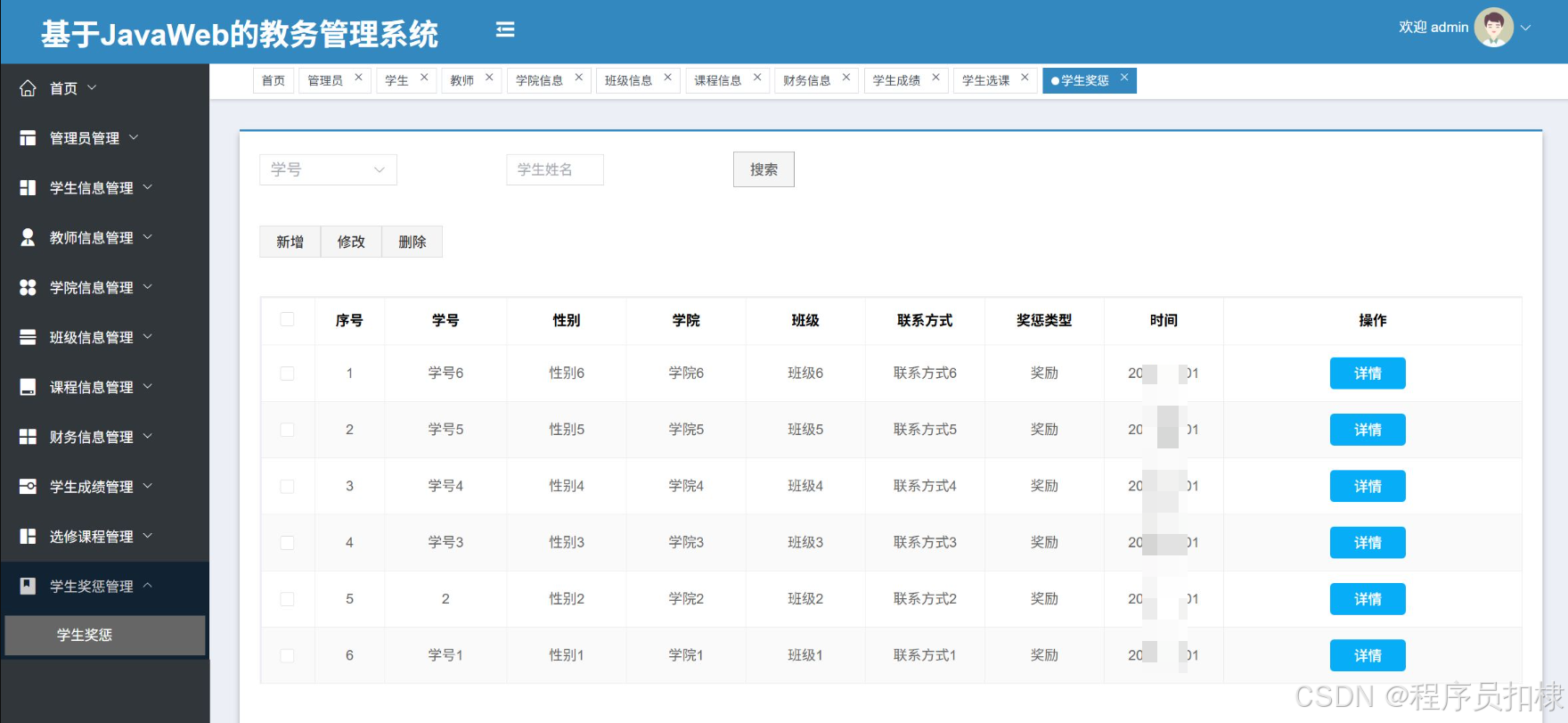
Task: Check the row checkbox for 学号4
Action: pos(287,486)
